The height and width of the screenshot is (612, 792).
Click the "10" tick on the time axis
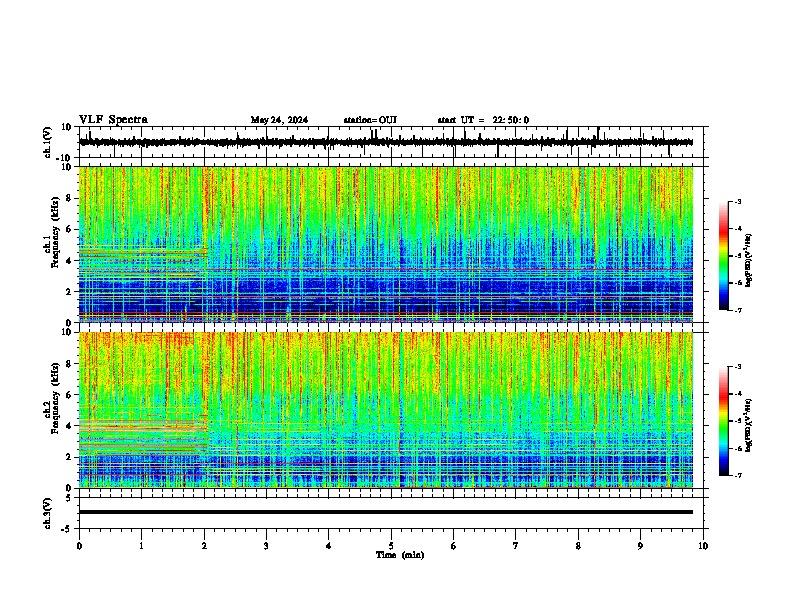click(x=703, y=546)
